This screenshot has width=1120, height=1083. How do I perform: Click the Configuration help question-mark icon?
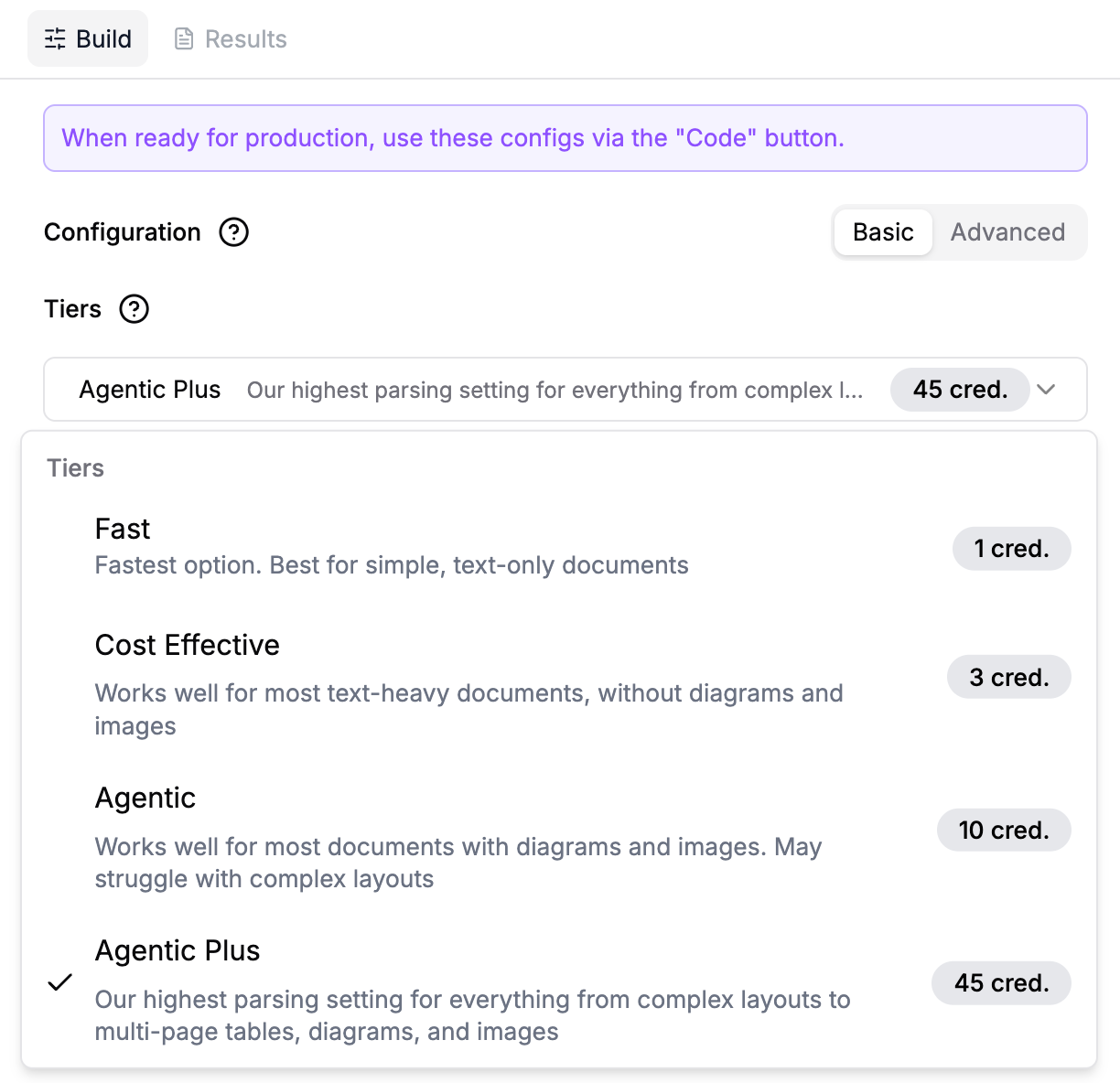234,232
